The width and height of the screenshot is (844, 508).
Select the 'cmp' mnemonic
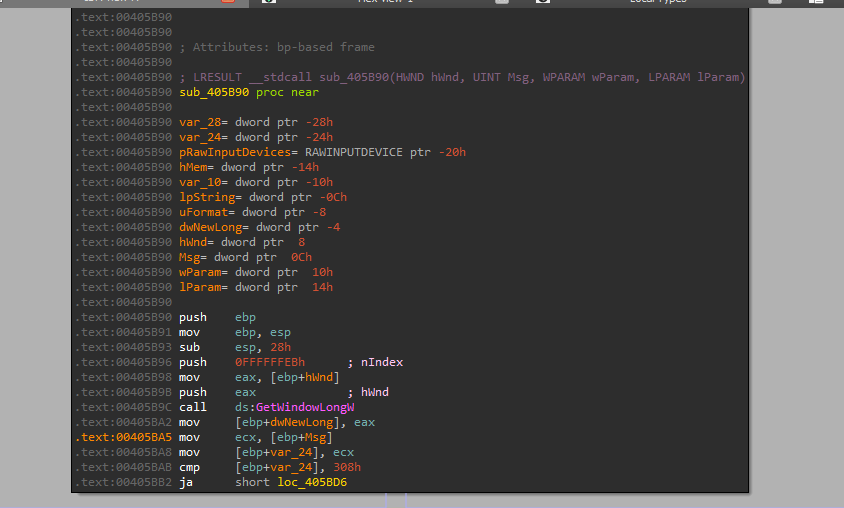(189, 468)
